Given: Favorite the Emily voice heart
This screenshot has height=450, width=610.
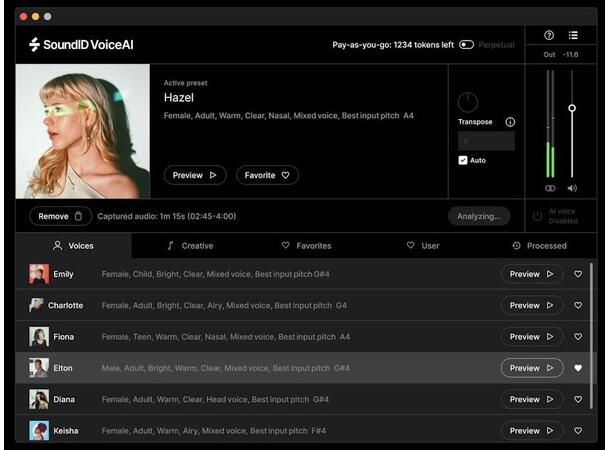Looking at the screenshot, I should point(578,274).
